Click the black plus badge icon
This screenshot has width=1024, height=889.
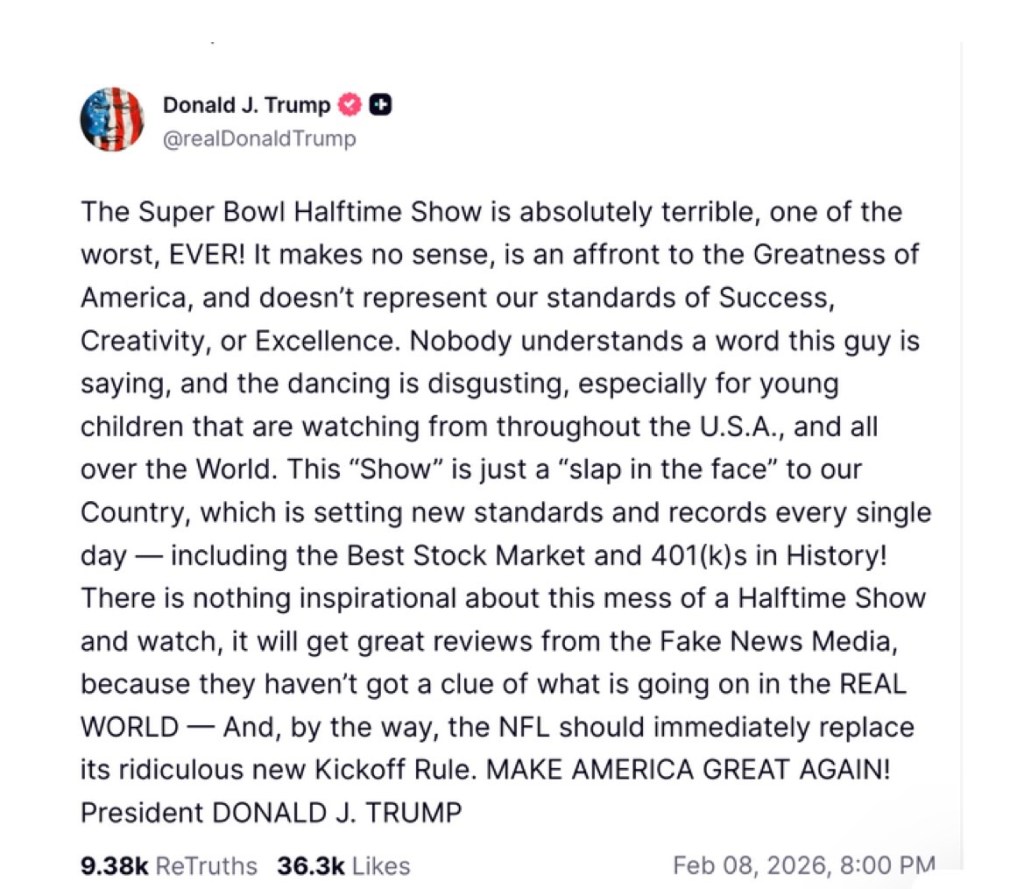click(380, 104)
